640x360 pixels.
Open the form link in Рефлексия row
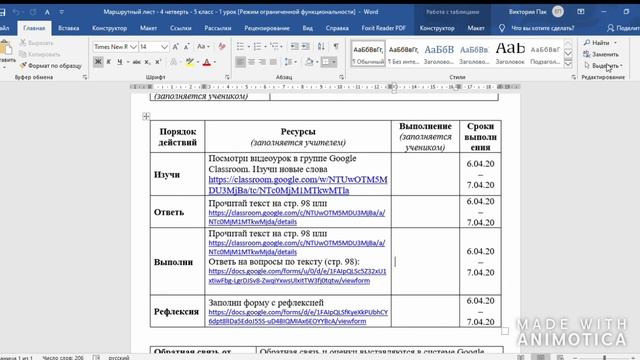[x=298, y=317]
